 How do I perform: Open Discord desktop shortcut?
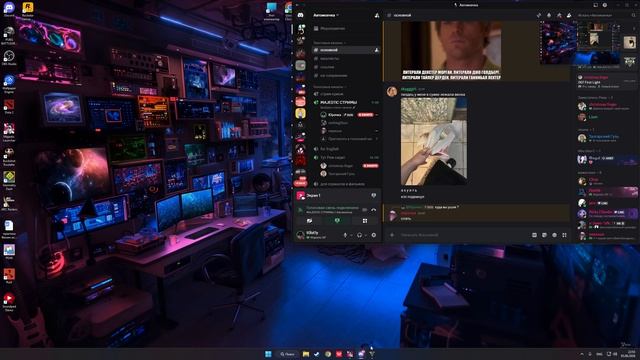[x=9, y=9]
